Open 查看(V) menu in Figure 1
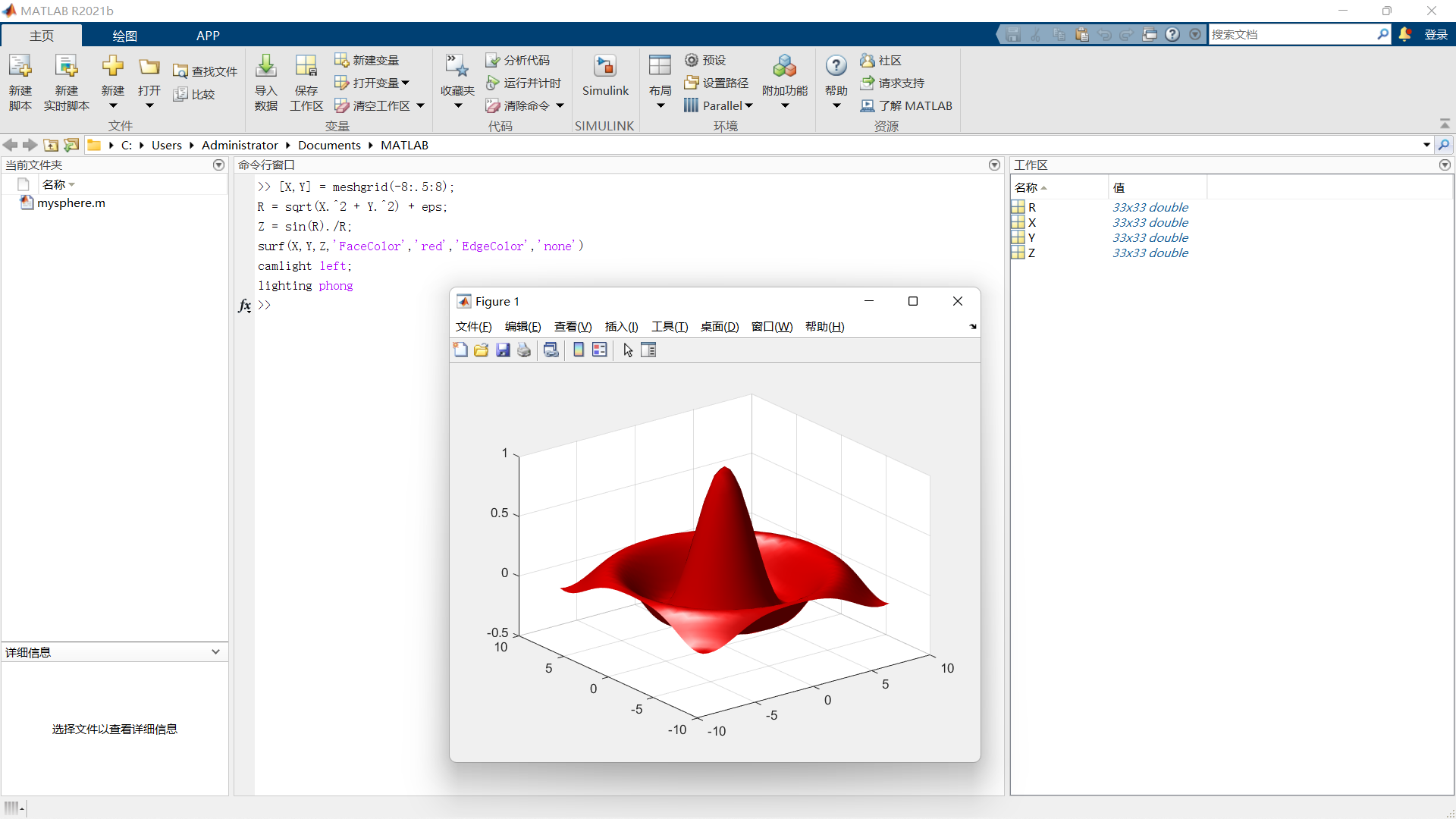This screenshot has width=1456, height=819. tap(573, 326)
